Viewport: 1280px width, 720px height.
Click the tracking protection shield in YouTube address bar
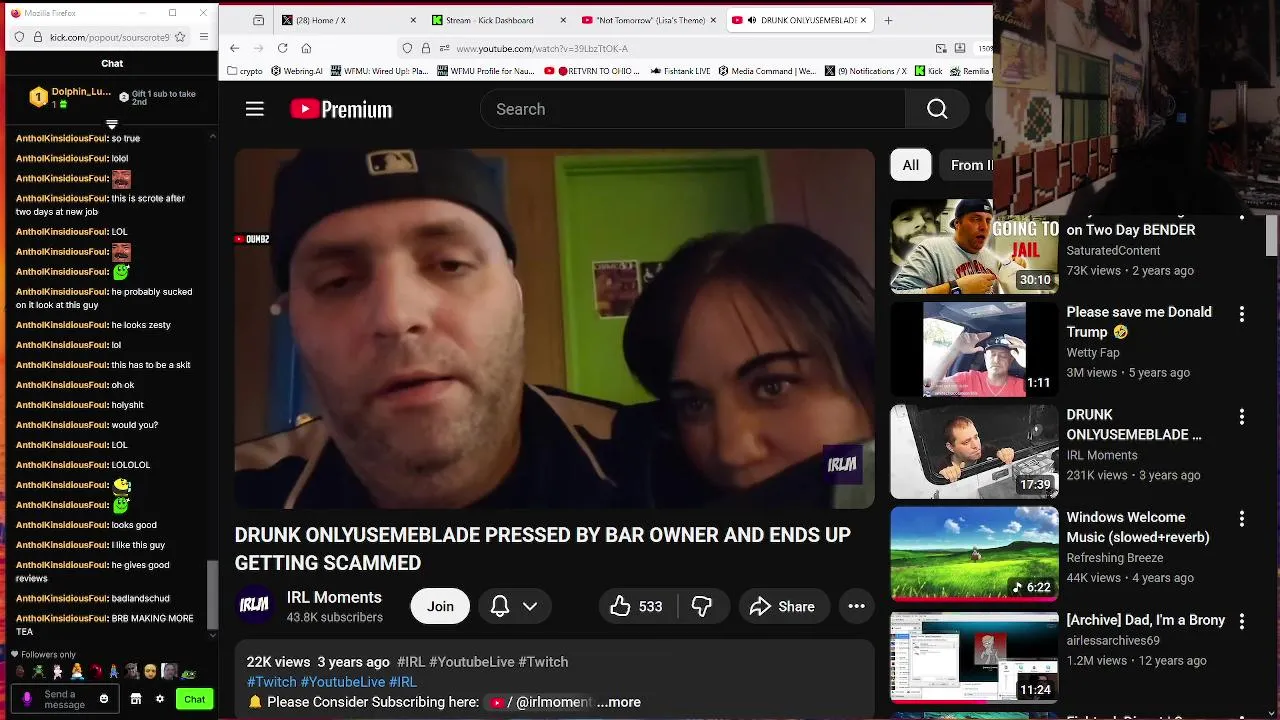(x=407, y=48)
